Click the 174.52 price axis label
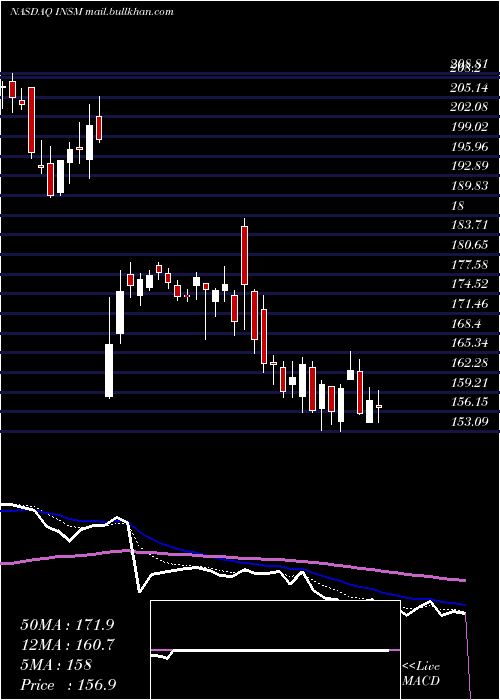Screen dimensions: 500x700 pos(469,284)
